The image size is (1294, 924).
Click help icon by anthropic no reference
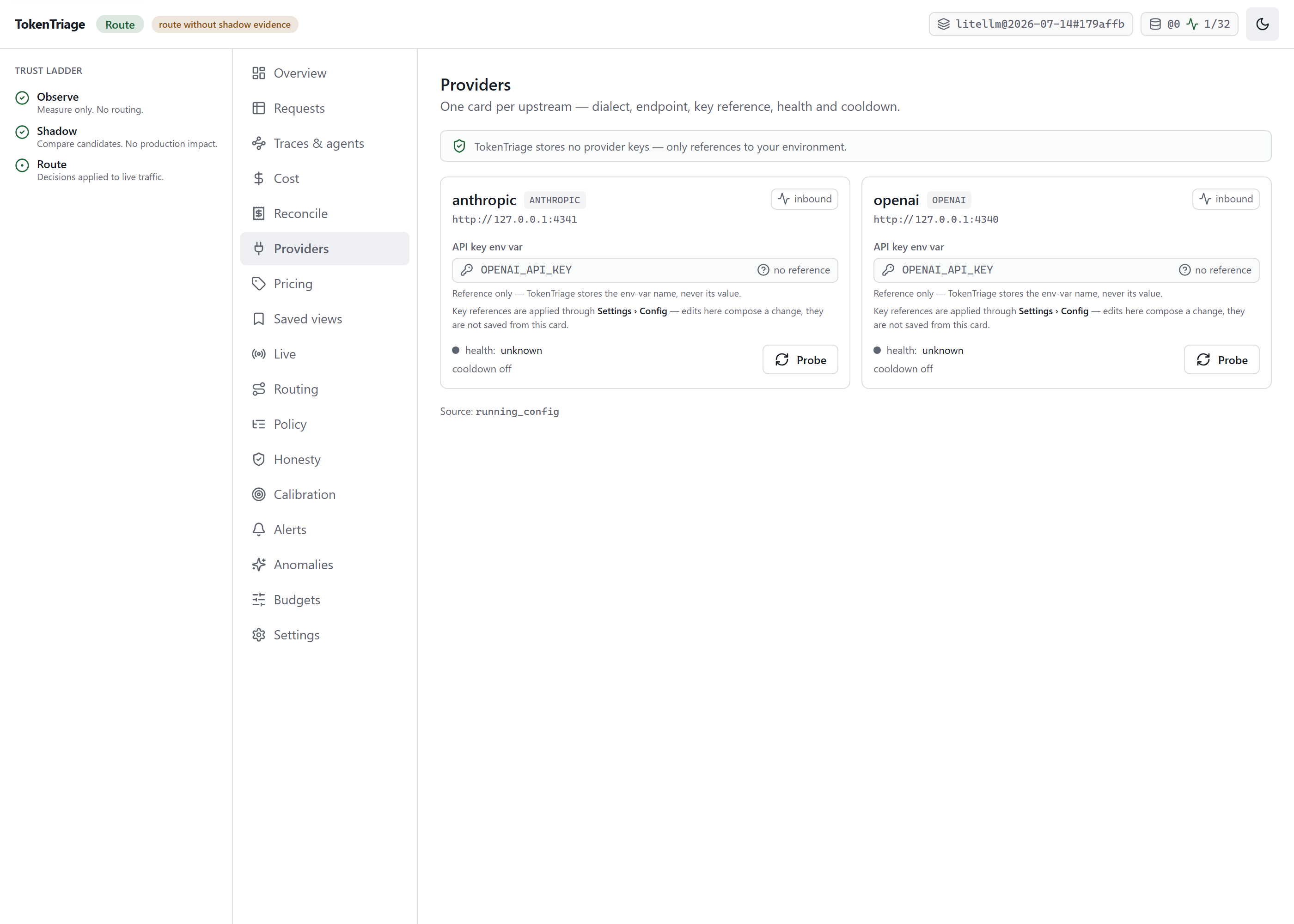(763, 270)
